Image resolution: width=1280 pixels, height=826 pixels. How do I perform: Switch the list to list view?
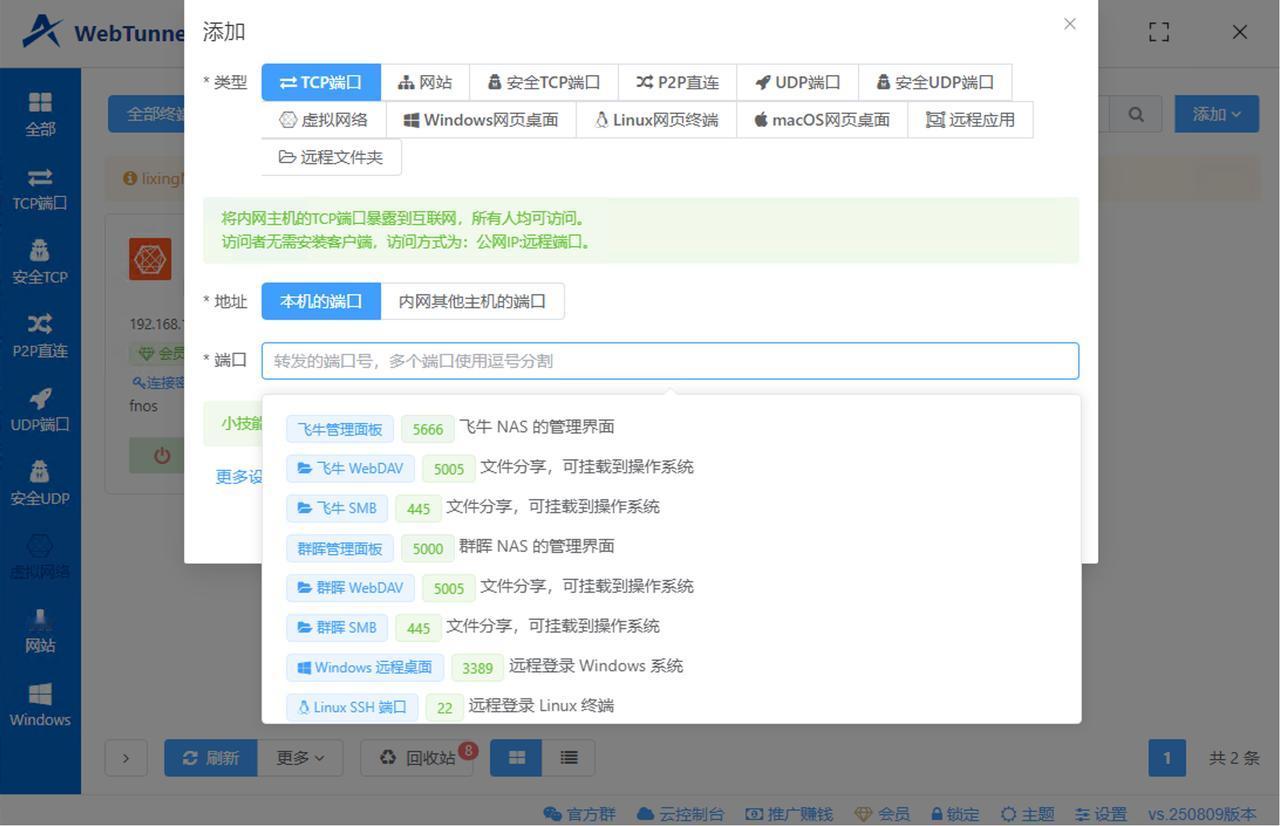pos(569,758)
